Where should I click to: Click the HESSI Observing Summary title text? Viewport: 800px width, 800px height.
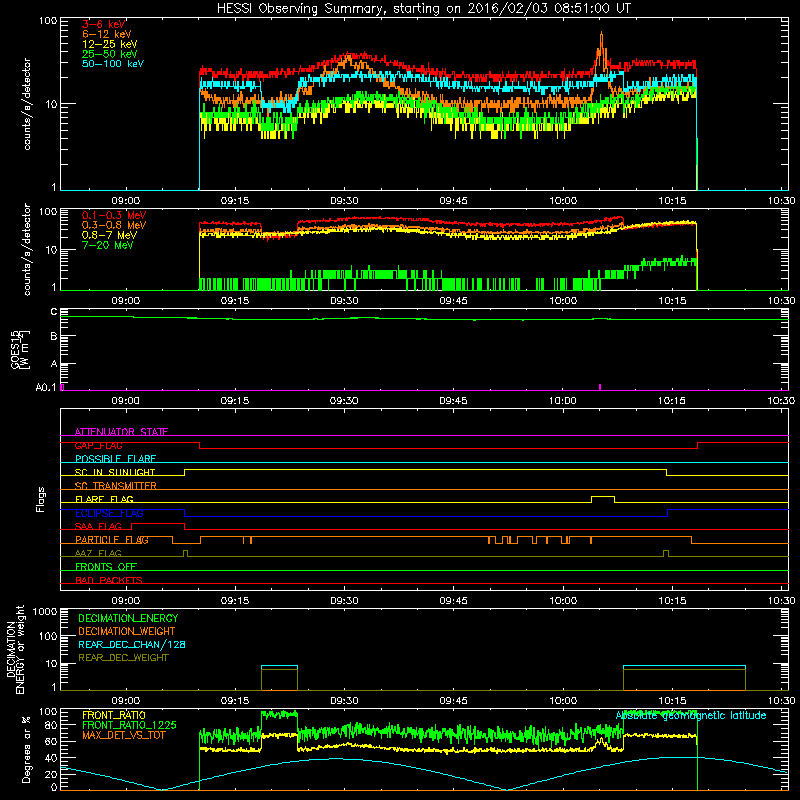click(x=424, y=9)
